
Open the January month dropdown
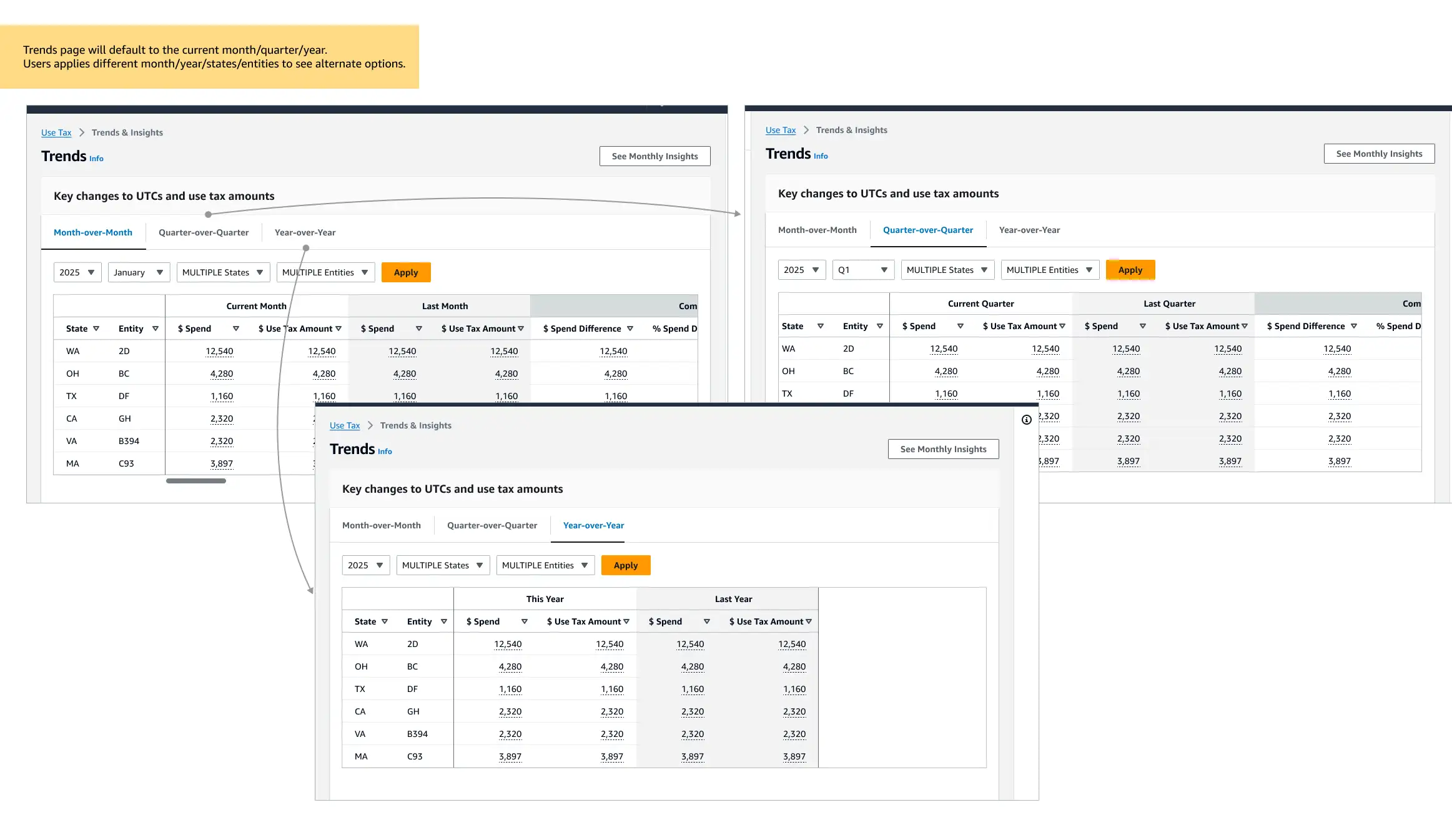(x=139, y=272)
